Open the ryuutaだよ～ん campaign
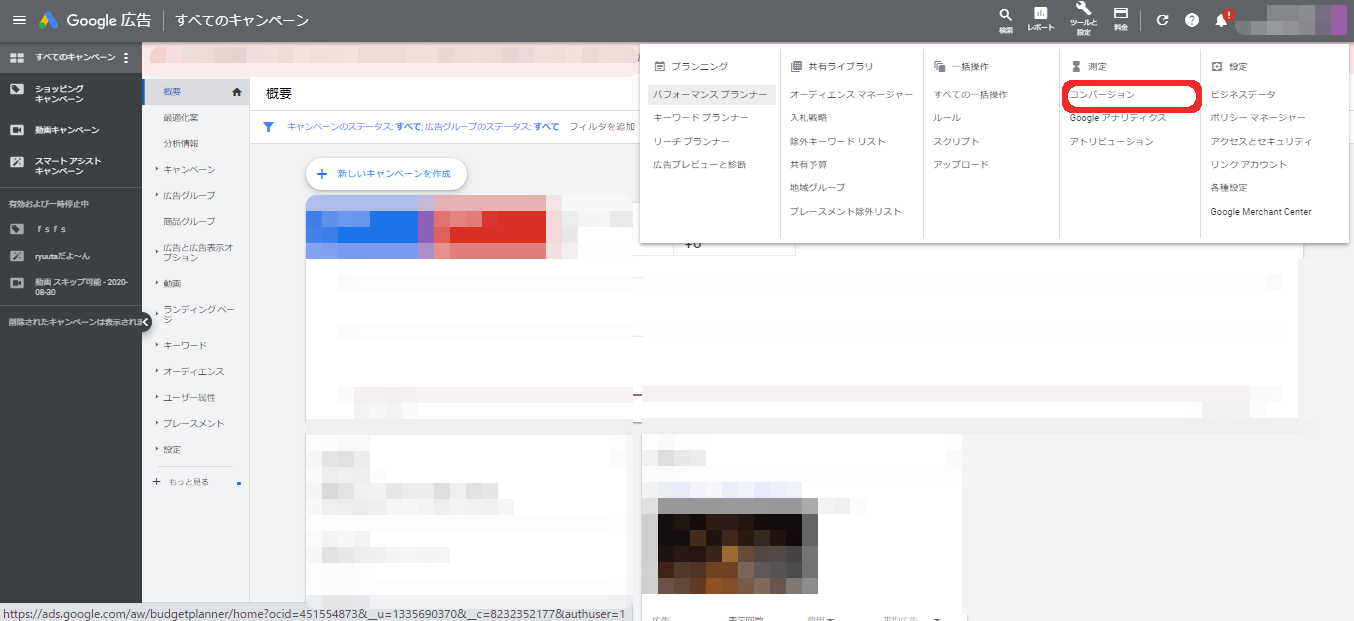Viewport: 1354px width, 621px height. 63,256
